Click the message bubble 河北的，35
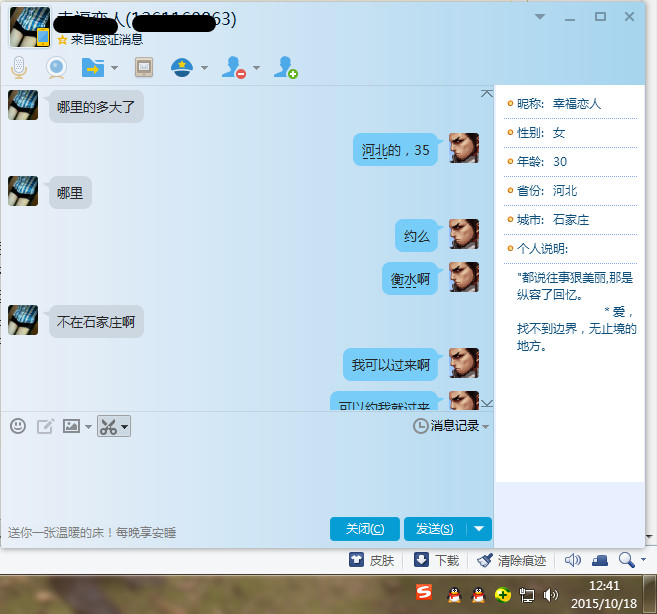Screen dimensions: 657x614 coord(396,150)
